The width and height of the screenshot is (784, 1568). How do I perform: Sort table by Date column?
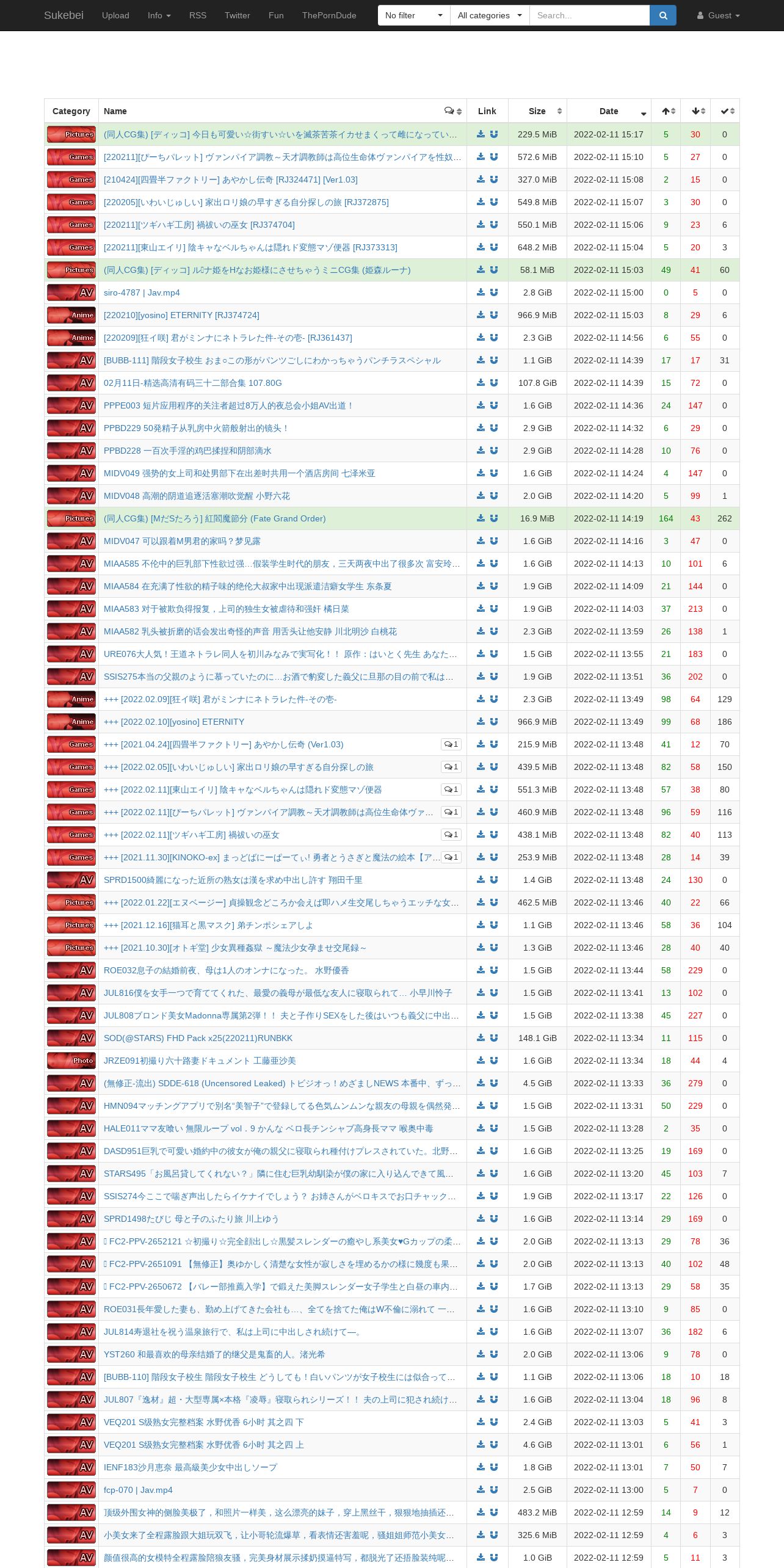coord(609,111)
